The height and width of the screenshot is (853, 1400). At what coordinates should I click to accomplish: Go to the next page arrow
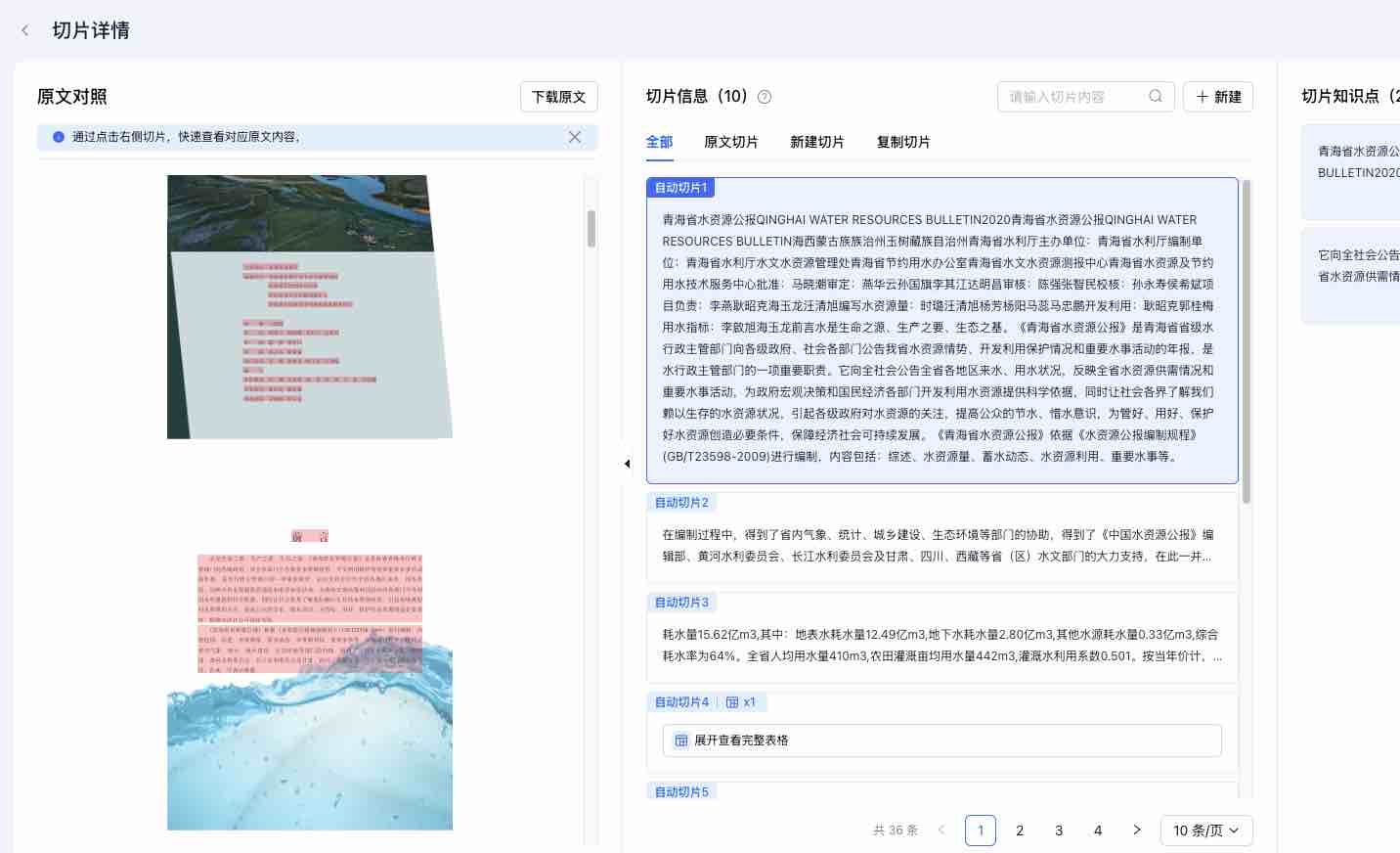(x=1137, y=831)
